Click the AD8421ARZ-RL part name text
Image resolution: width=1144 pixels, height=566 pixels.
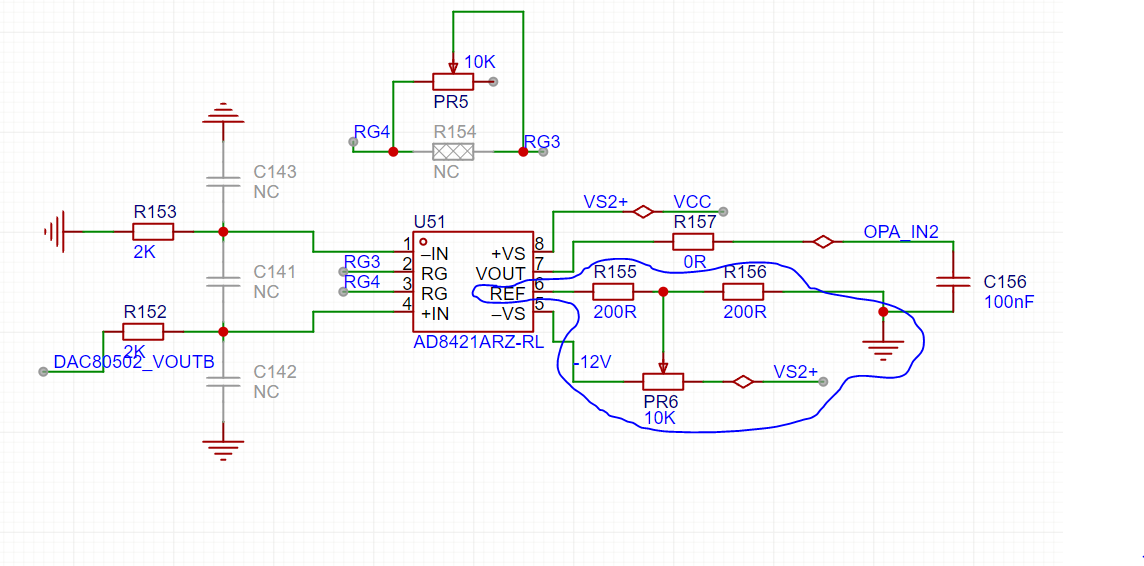pos(479,343)
